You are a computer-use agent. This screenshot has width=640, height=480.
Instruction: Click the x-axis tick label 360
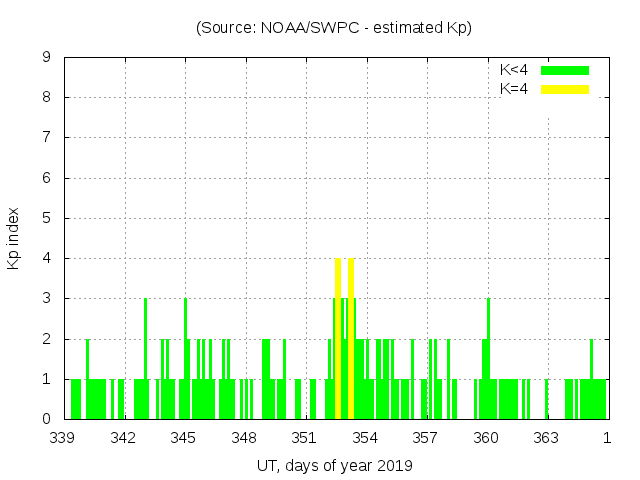(486, 438)
